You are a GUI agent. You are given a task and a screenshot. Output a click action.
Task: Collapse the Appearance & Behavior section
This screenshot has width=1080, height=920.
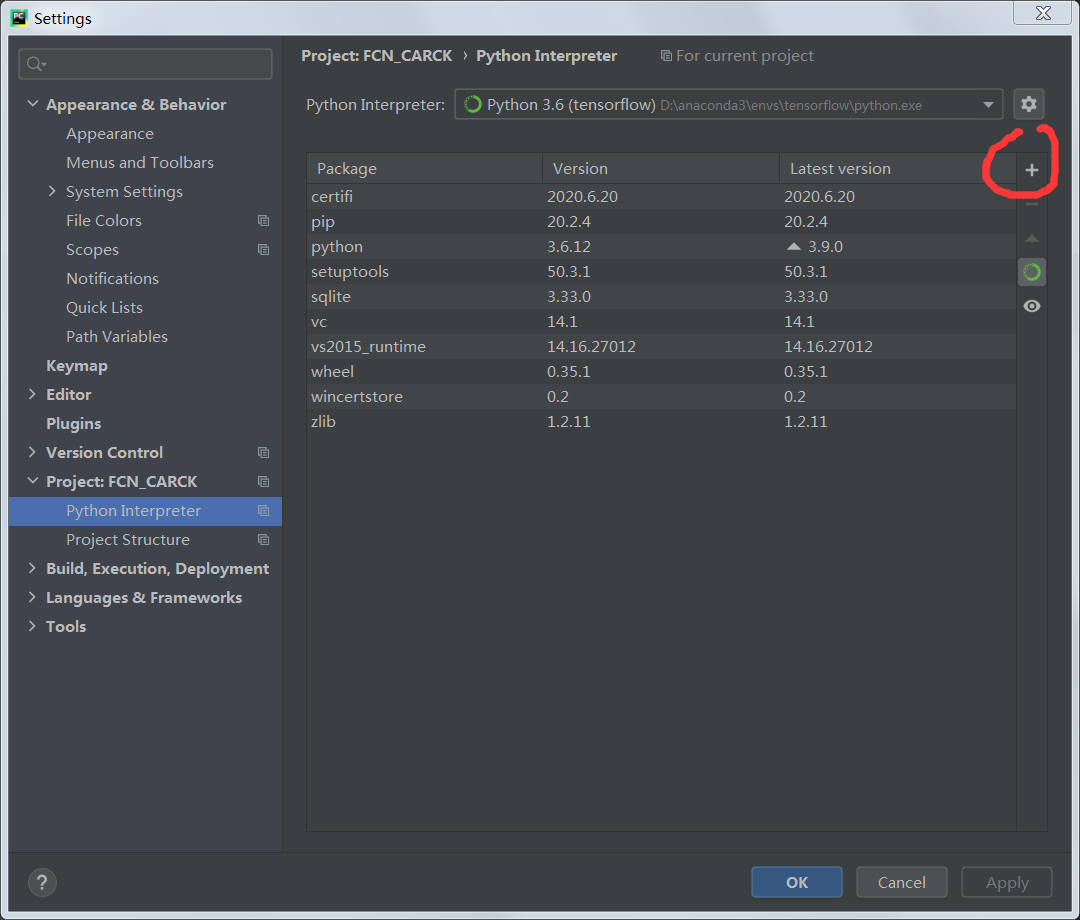pyautogui.click(x=32, y=103)
